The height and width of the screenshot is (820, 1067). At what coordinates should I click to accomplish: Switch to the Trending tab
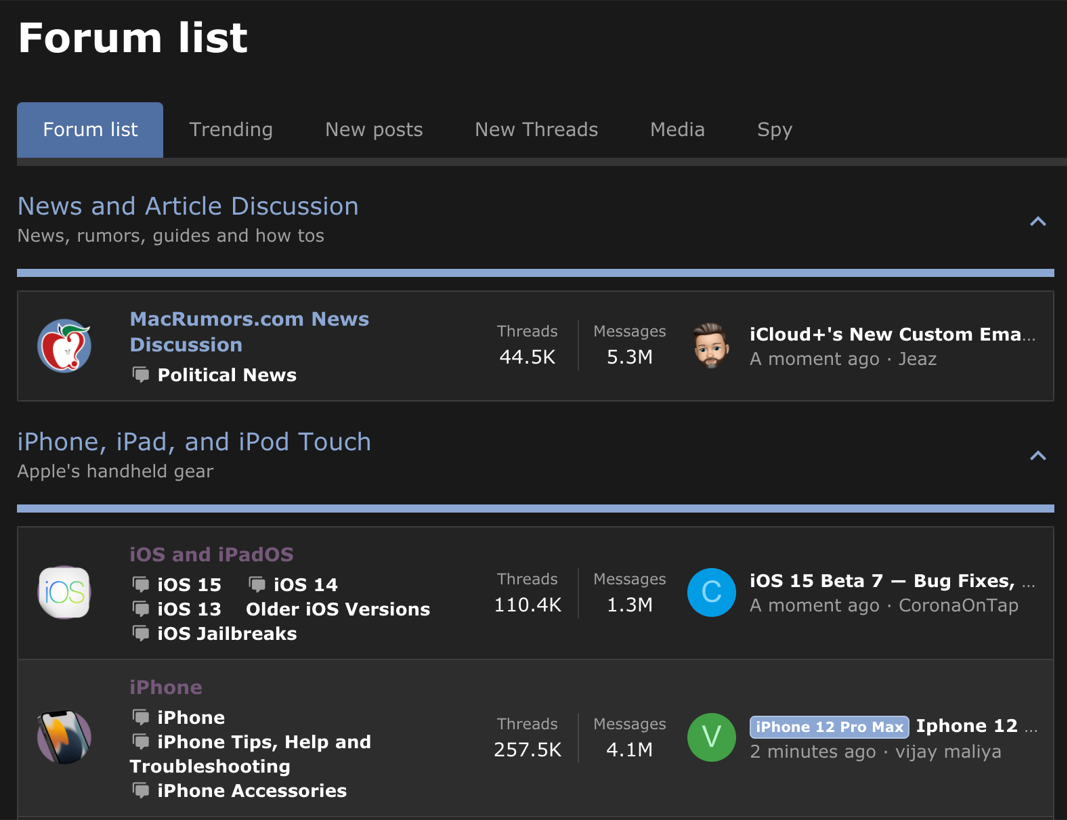[231, 130]
